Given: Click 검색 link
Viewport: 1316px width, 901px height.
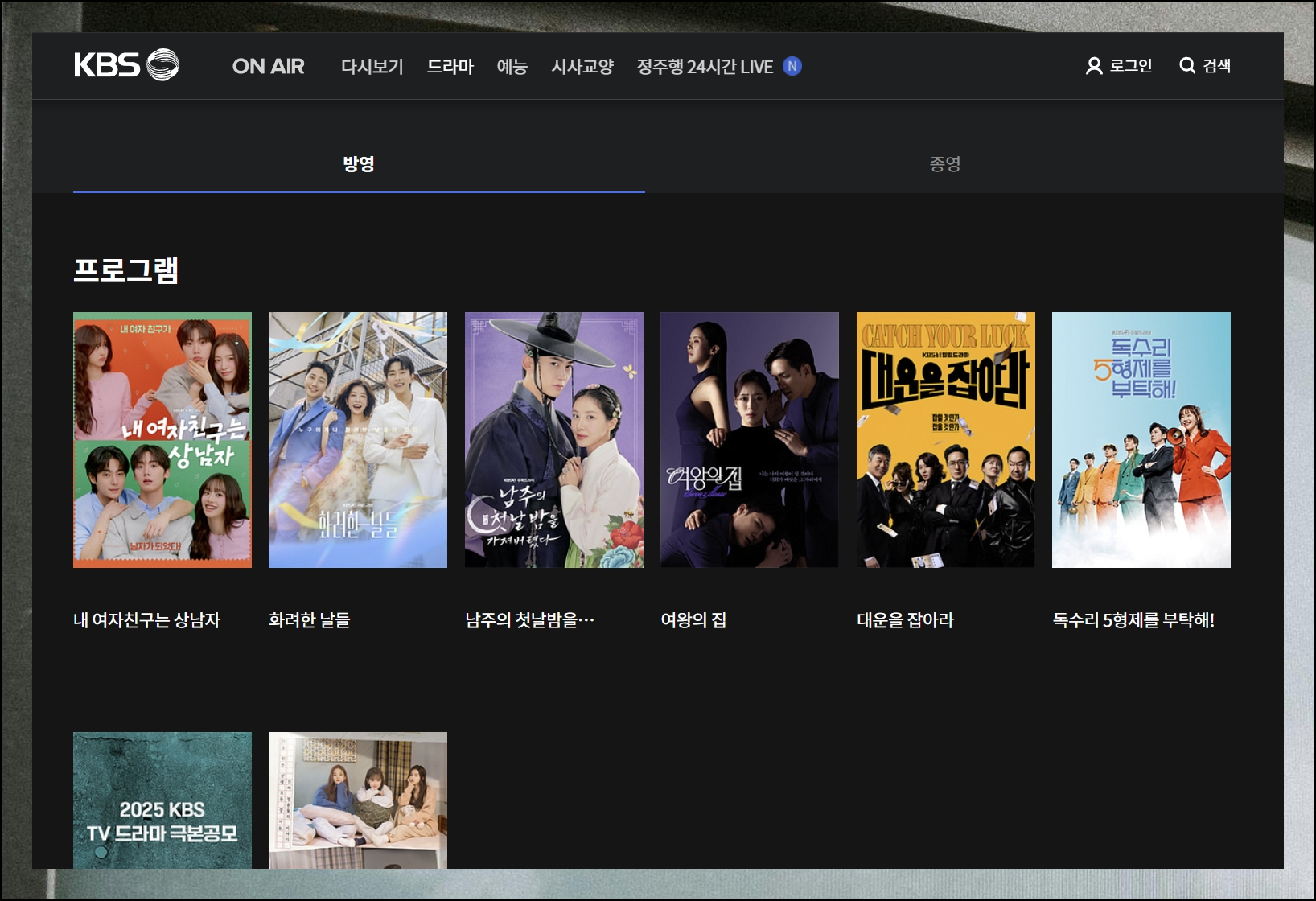Looking at the screenshot, I should pyautogui.click(x=1217, y=66).
